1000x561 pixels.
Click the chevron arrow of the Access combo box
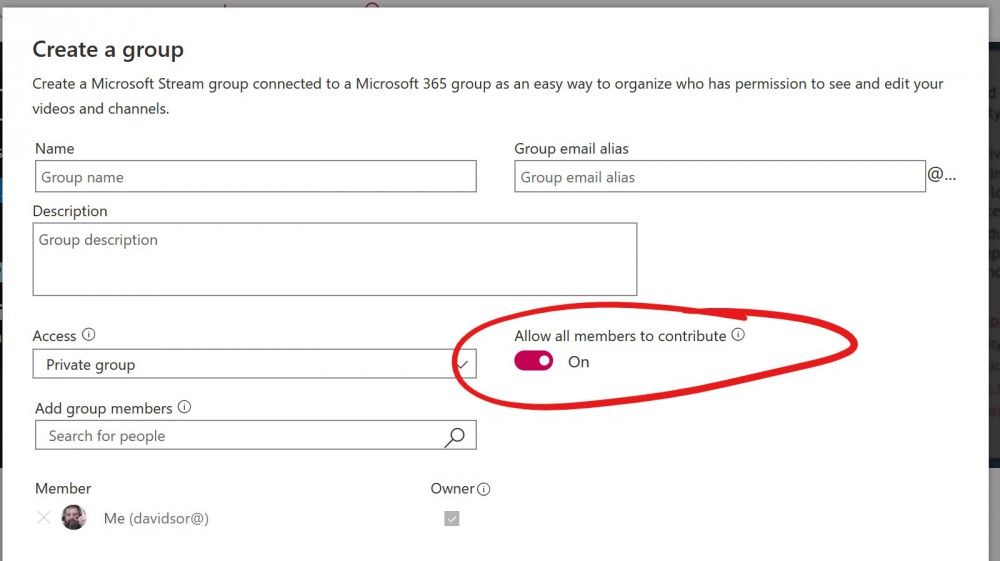point(464,365)
